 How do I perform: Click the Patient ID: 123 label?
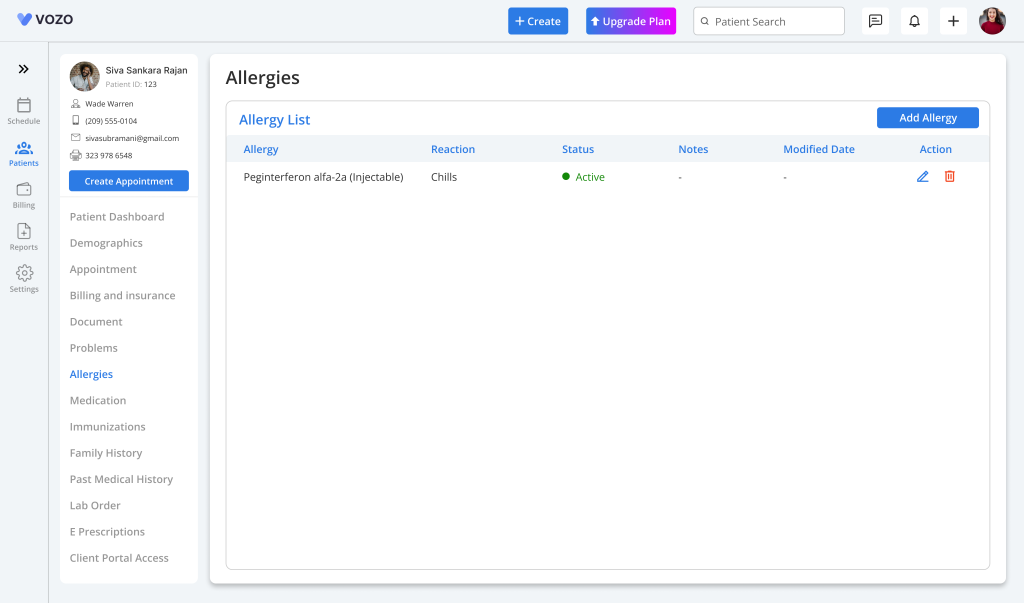(131, 84)
